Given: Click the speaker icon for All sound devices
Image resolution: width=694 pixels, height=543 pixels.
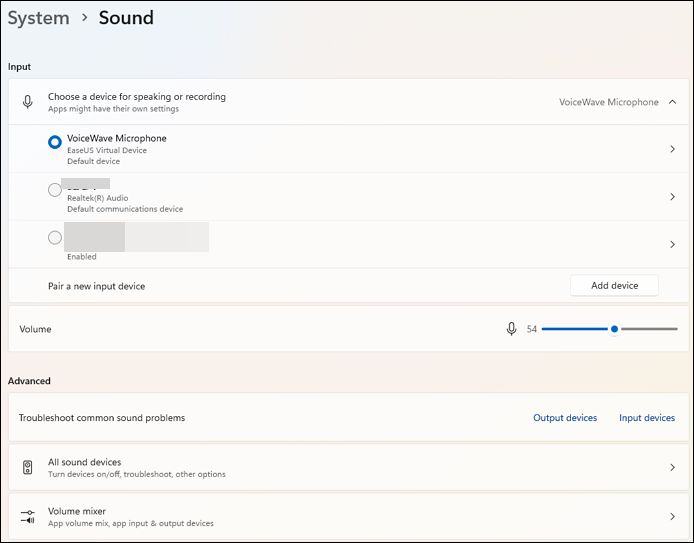Looking at the screenshot, I should pyautogui.click(x=28, y=467).
